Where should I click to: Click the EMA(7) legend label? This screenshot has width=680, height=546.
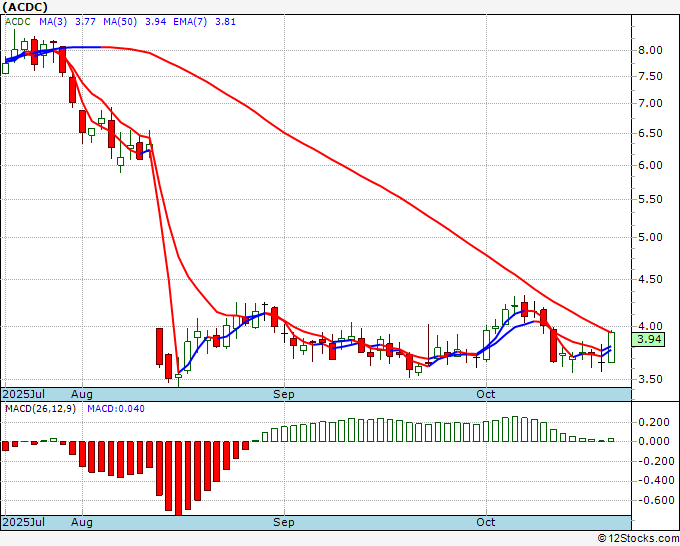point(190,22)
